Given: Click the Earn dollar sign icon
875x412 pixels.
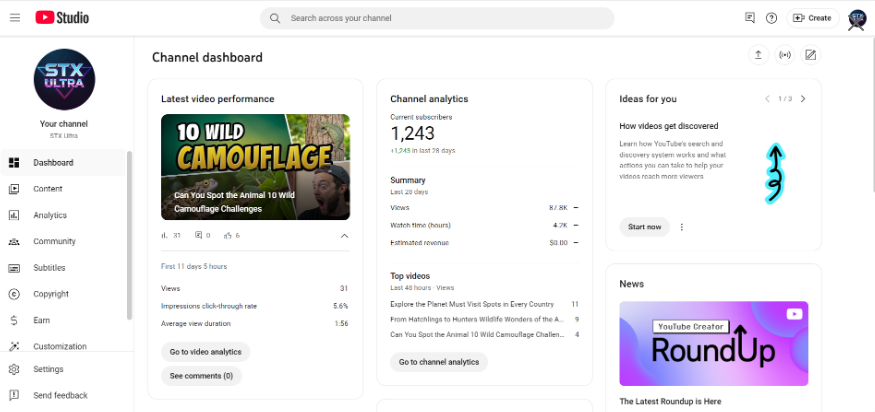Looking at the screenshot, I should click(x=14, y=320).
